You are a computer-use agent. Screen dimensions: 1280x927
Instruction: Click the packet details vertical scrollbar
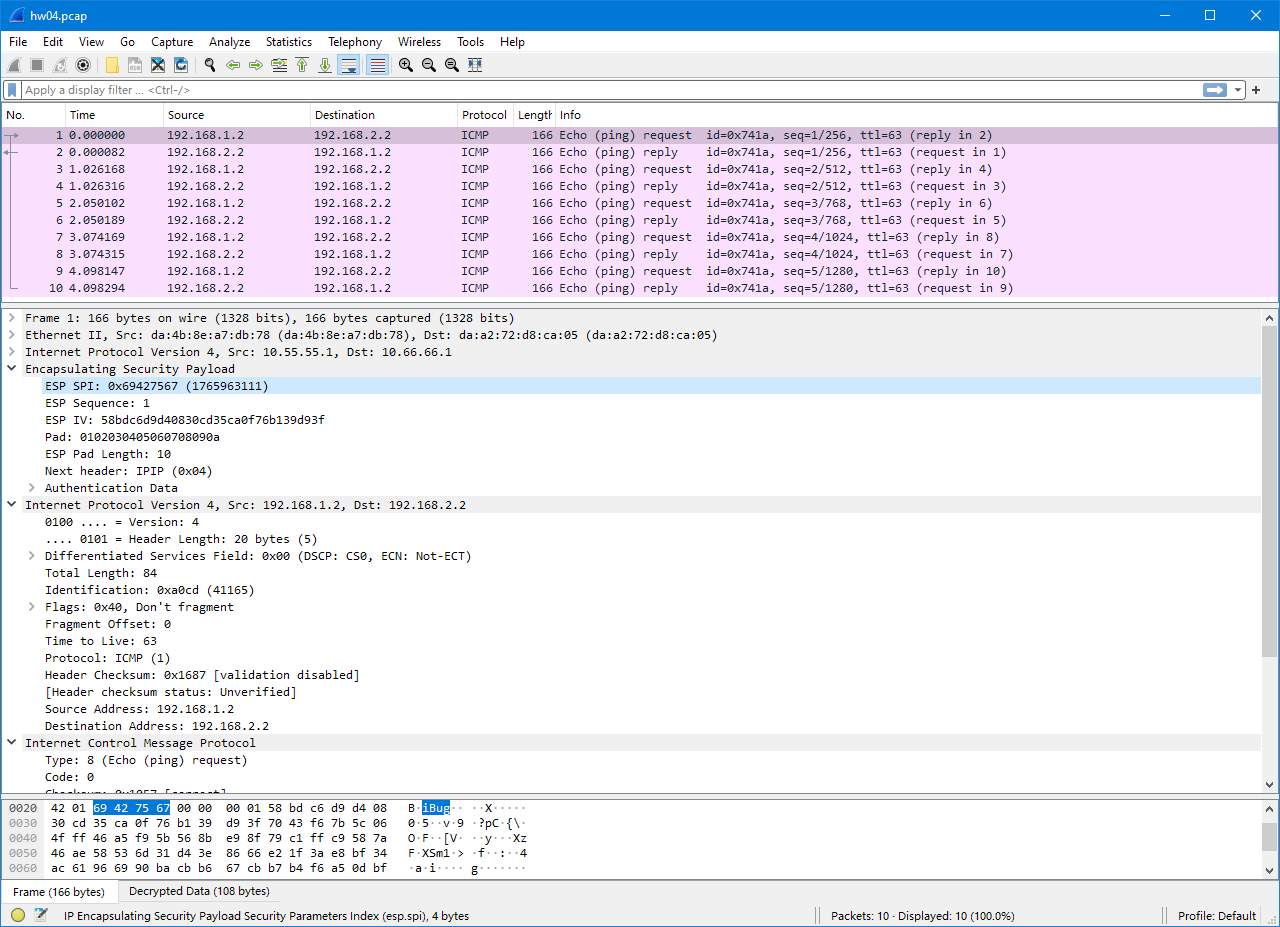click(x=1270, y=551)
